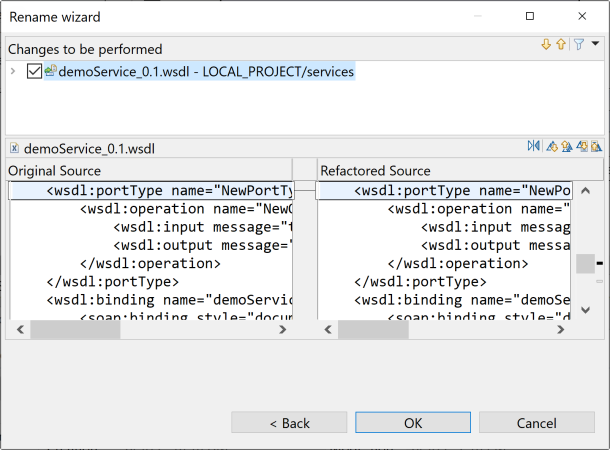The image size is (610, 450).
Task: Select next change down arrow
Action: [x=547, y=45]
